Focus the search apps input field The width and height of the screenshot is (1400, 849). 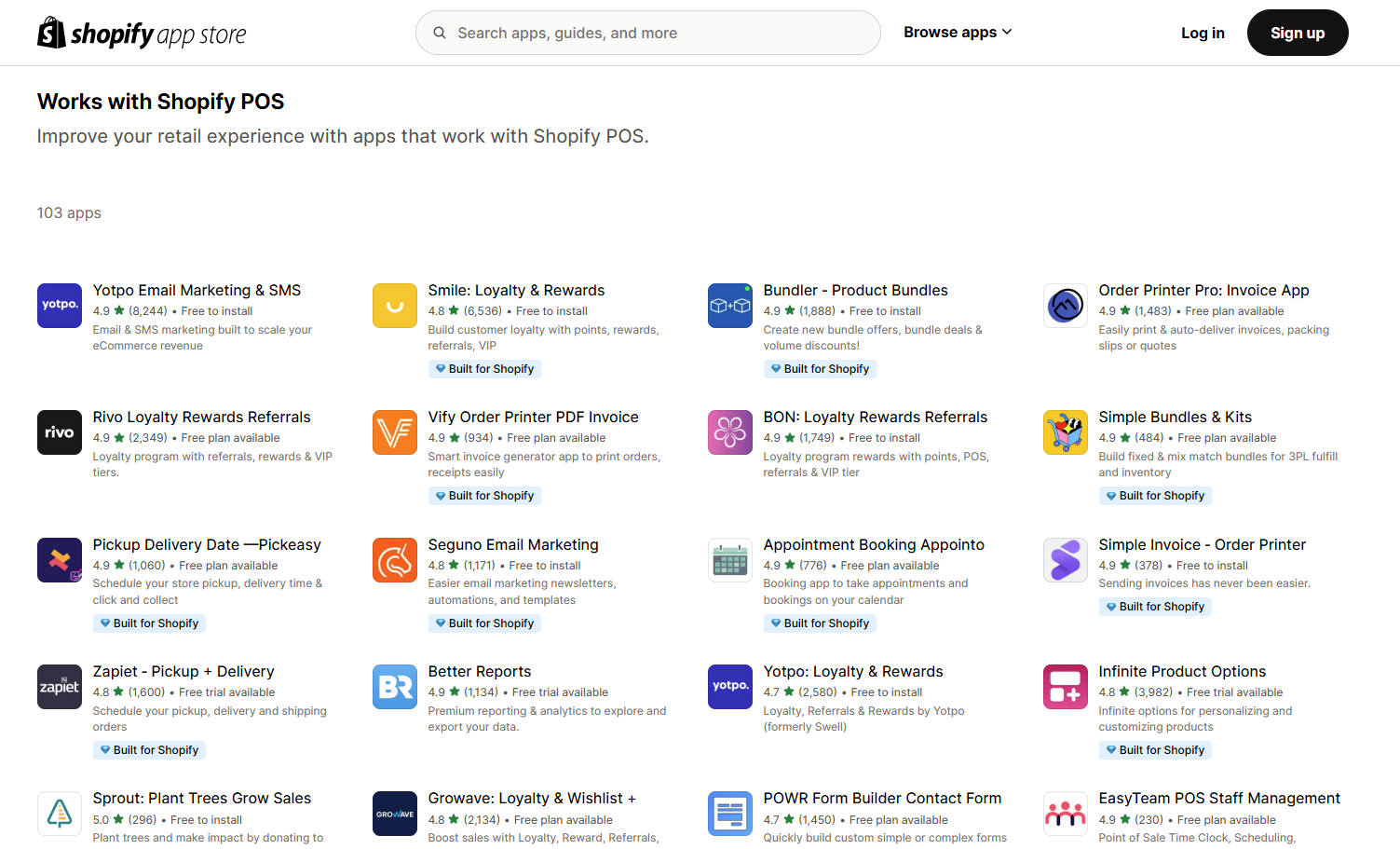coord(648,33)
